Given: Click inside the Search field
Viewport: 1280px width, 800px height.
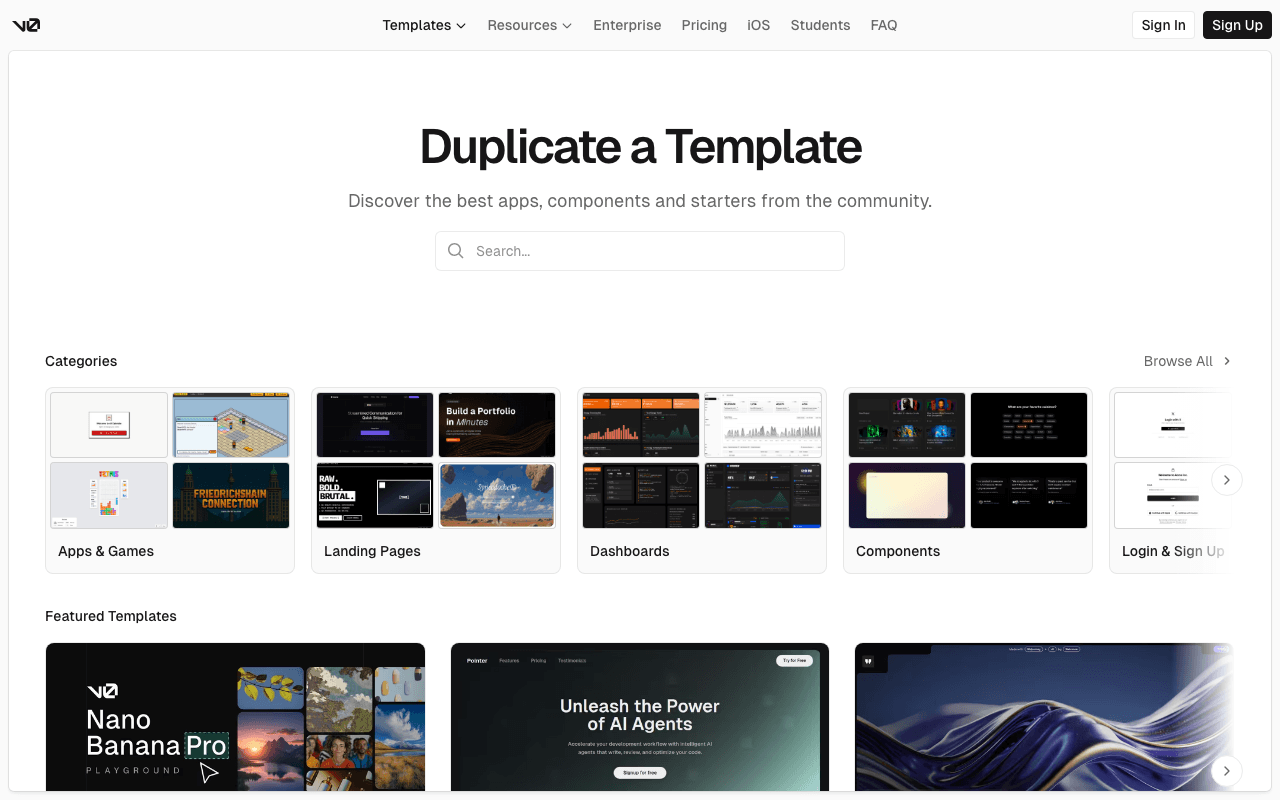Looking at the screenshot, I should pyautogui.click(x=640, y=250).
